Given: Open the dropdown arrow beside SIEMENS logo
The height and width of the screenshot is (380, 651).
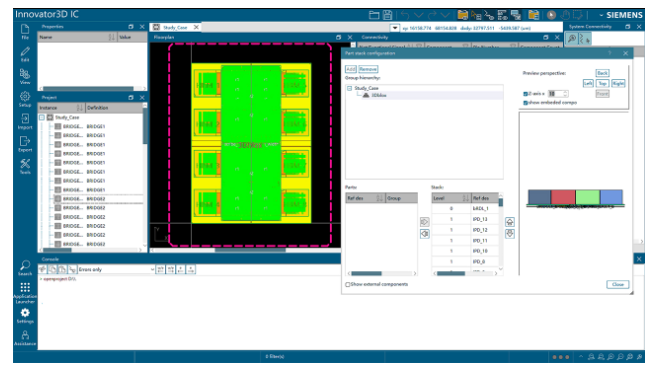Looking at the screenshot, I should [601, 15].
